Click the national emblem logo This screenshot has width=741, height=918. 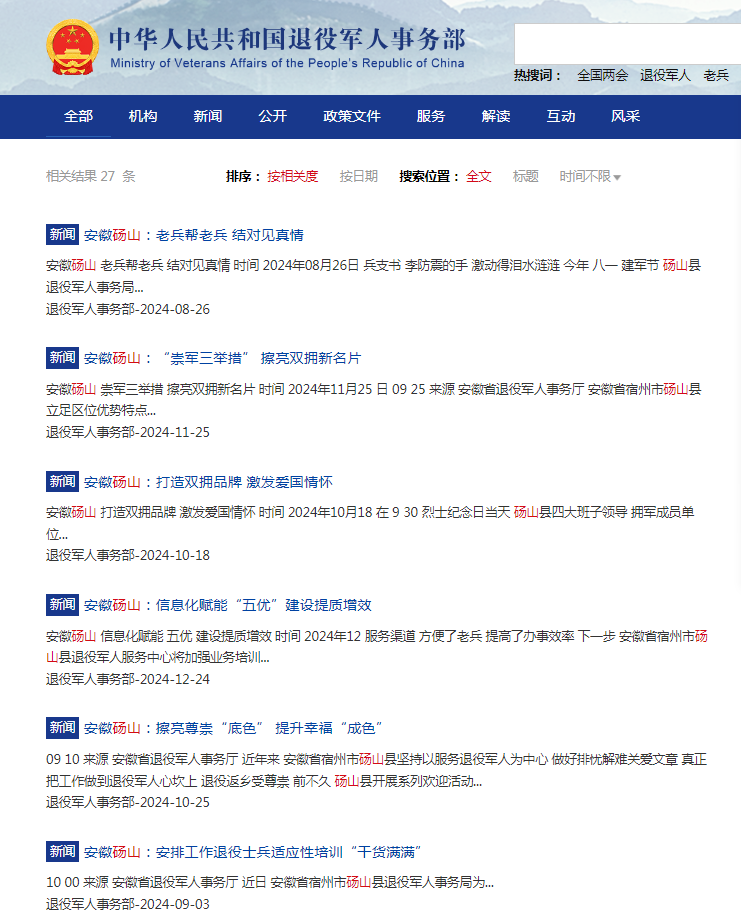click(x=73, y=47)
